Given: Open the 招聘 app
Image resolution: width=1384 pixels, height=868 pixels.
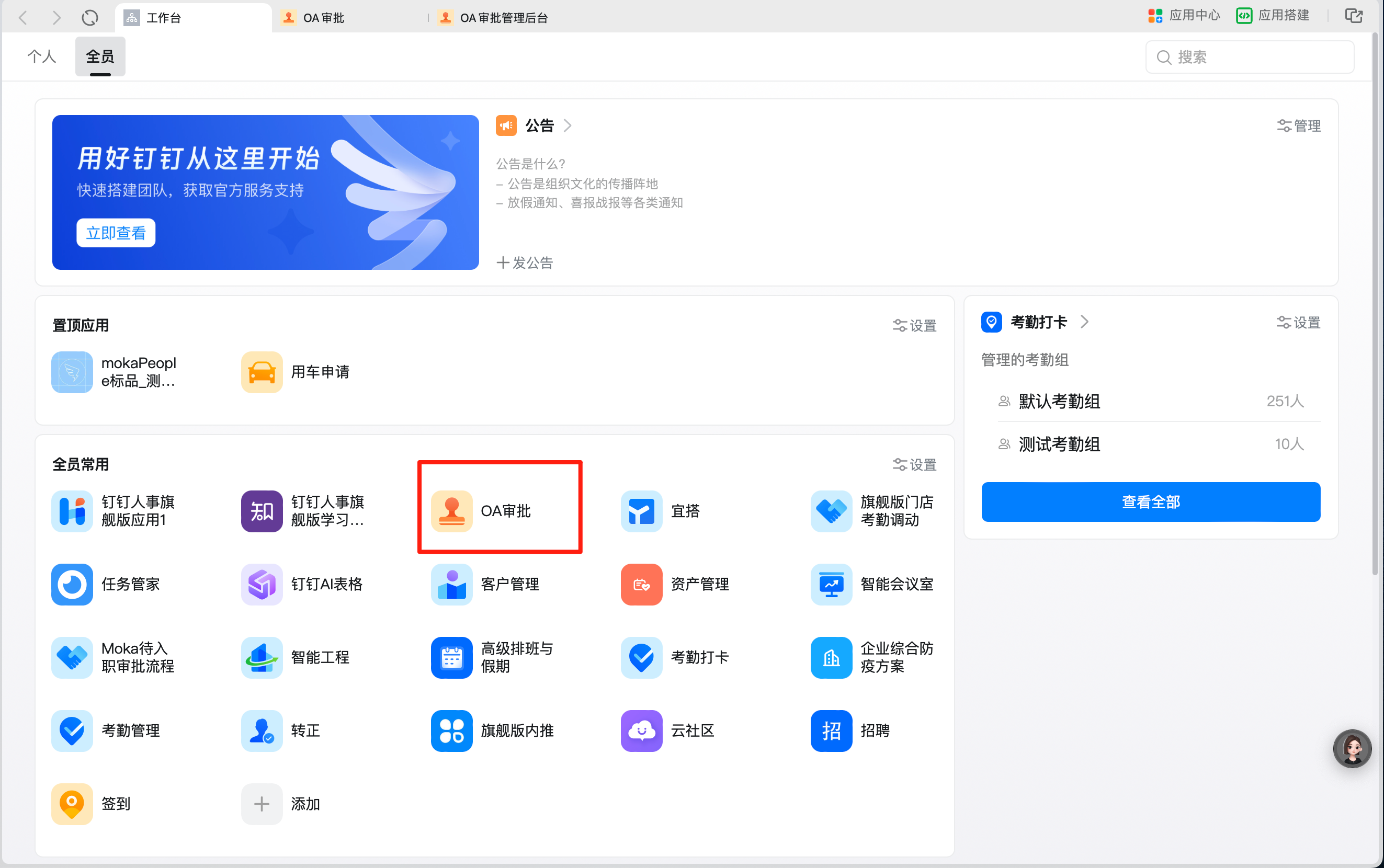Looking at the screenshot, I should 850,731.
